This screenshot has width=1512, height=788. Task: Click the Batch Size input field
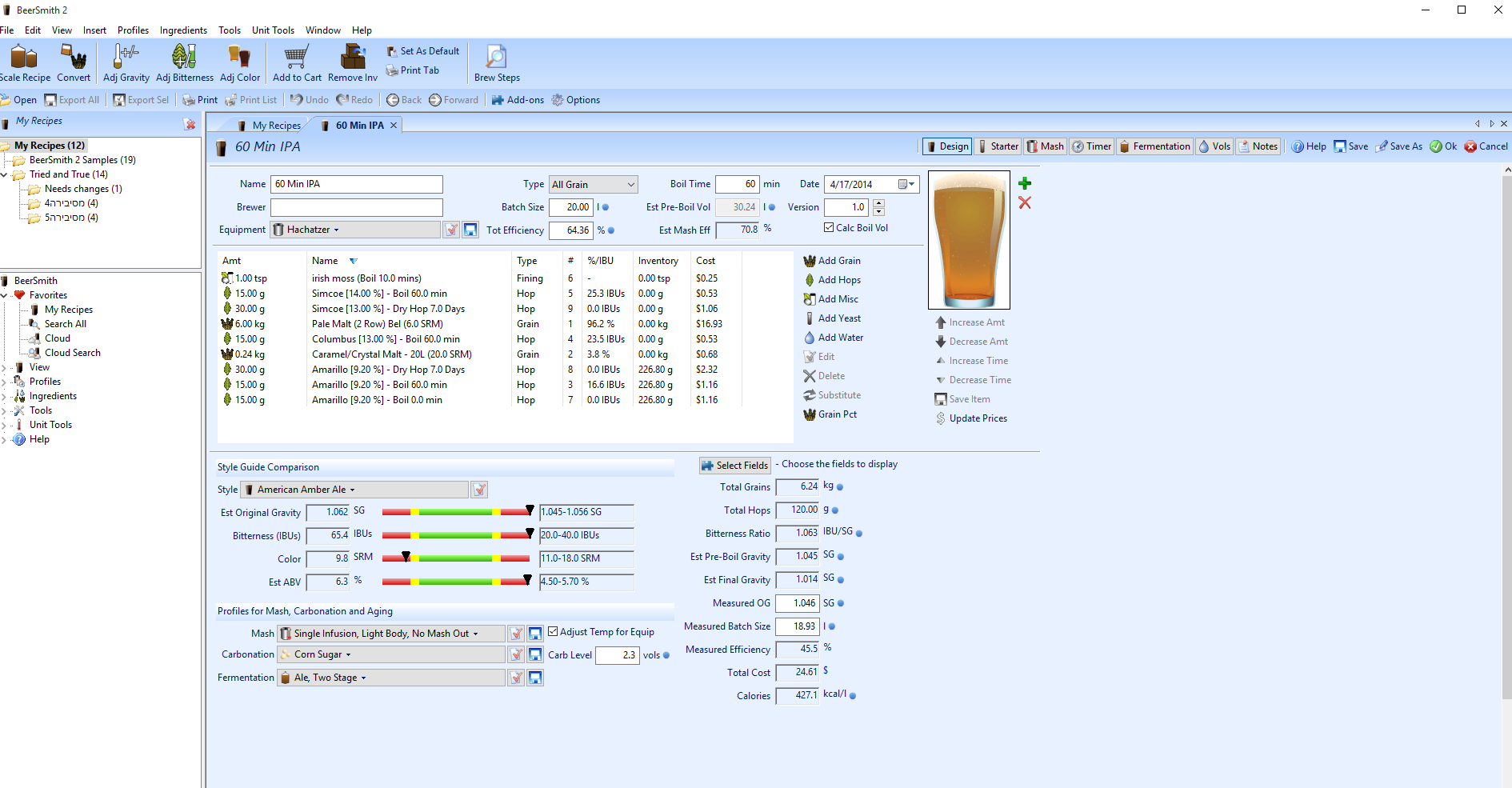pos(570,207)
